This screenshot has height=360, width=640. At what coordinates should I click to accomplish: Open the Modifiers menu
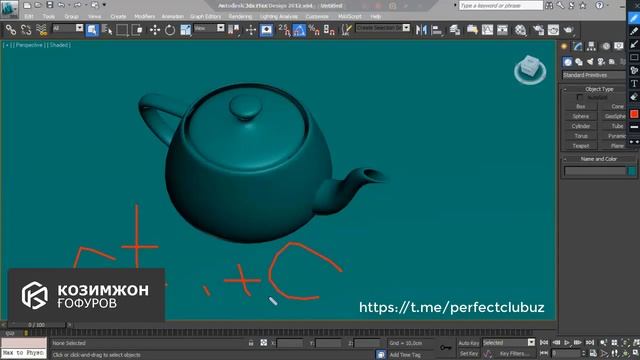coord(144,17)
